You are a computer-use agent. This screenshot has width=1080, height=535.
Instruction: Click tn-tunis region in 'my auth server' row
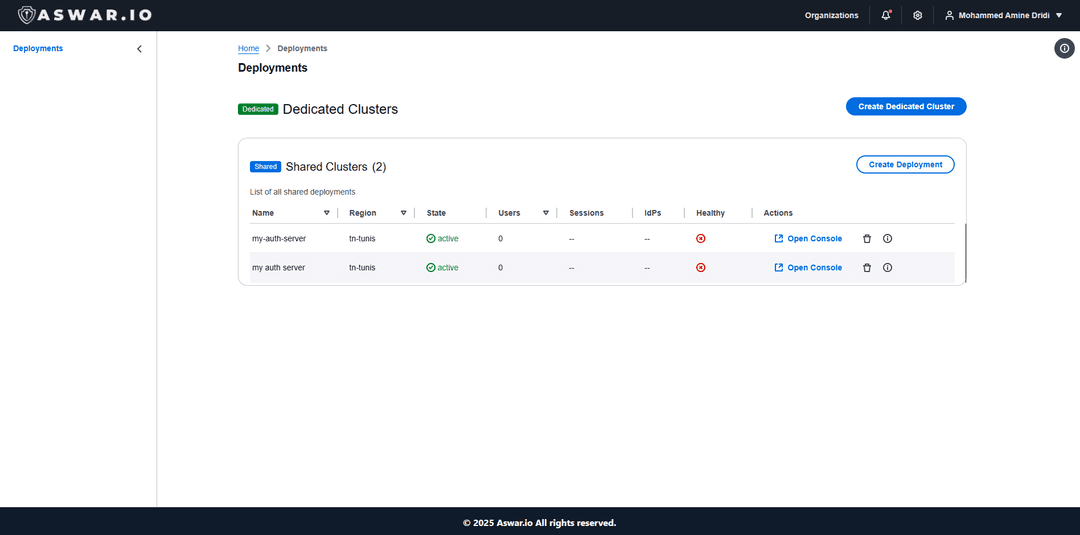362,267
